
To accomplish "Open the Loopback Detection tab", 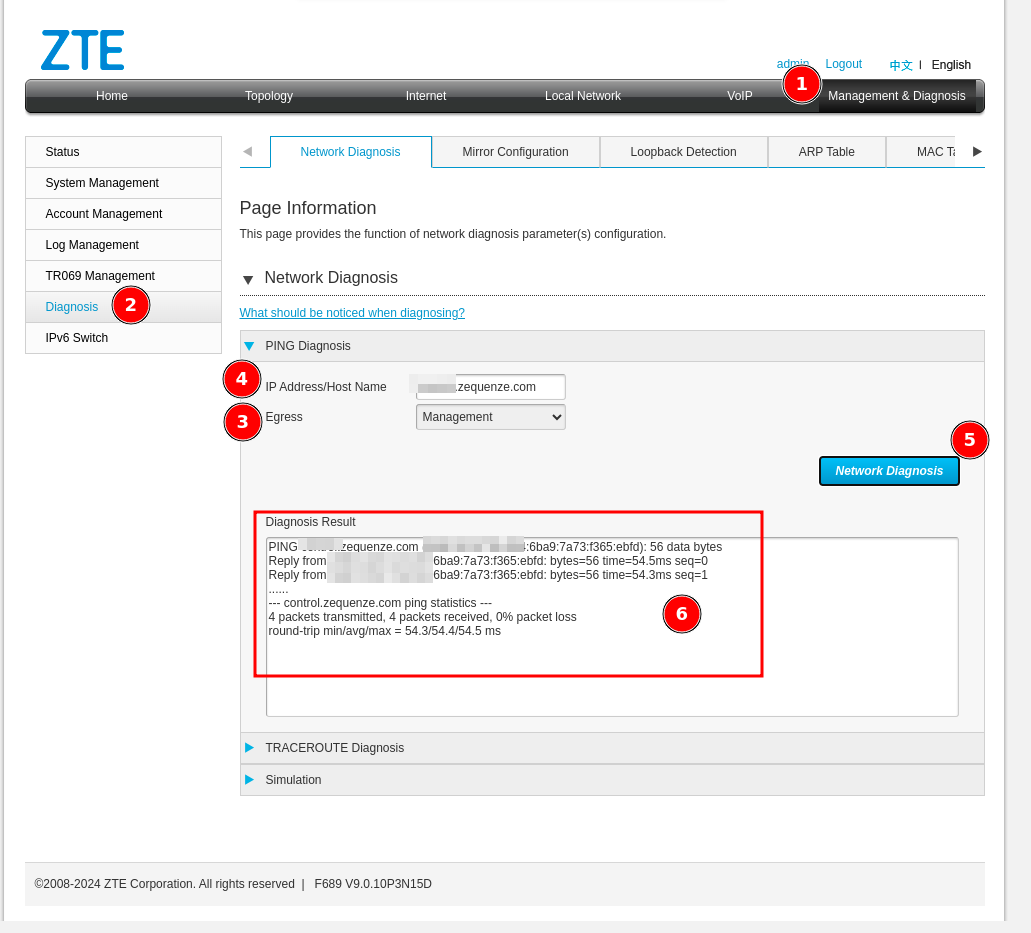I will [683, 152].
